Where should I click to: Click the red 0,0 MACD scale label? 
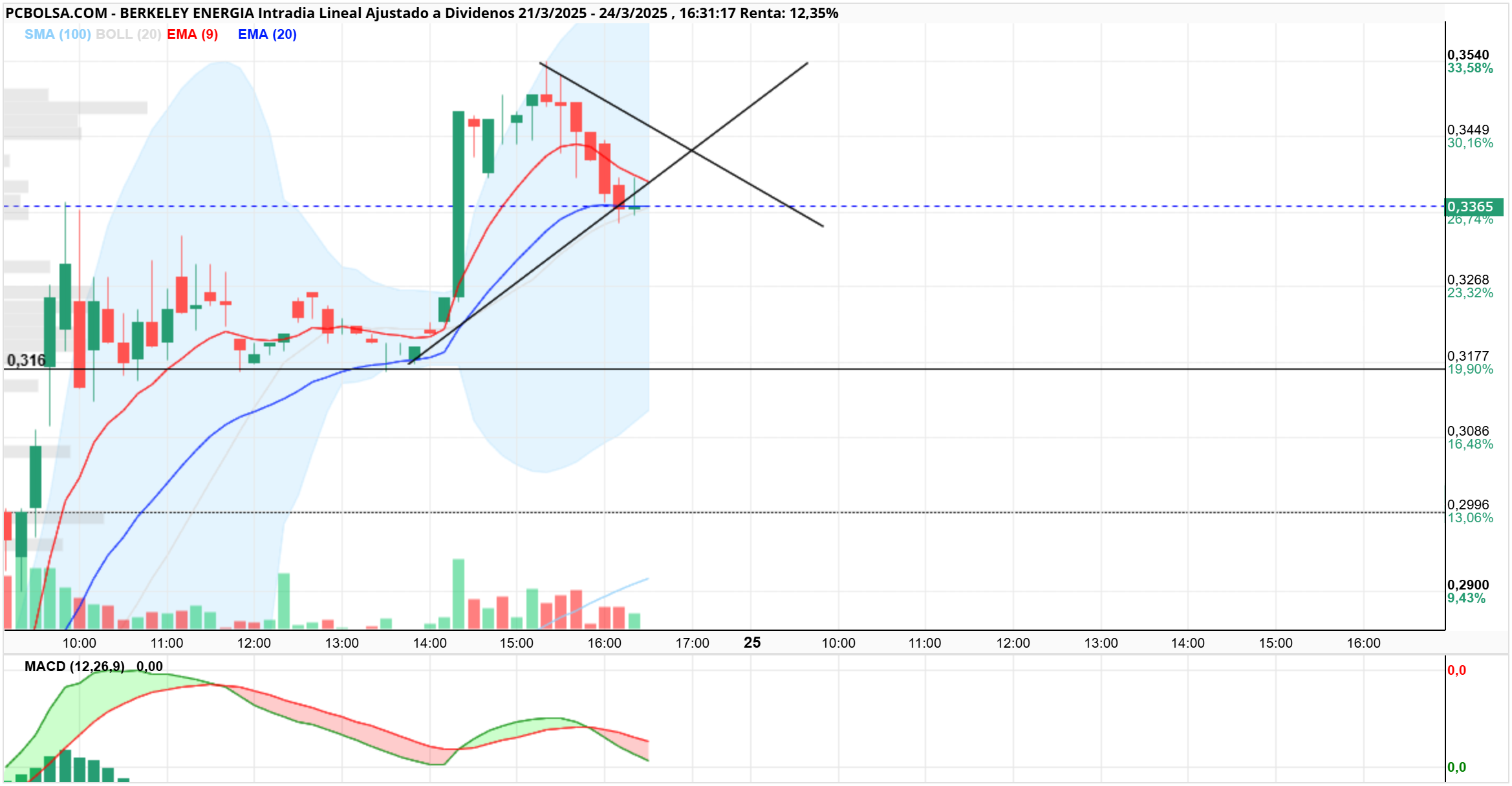click(1456, 670)
